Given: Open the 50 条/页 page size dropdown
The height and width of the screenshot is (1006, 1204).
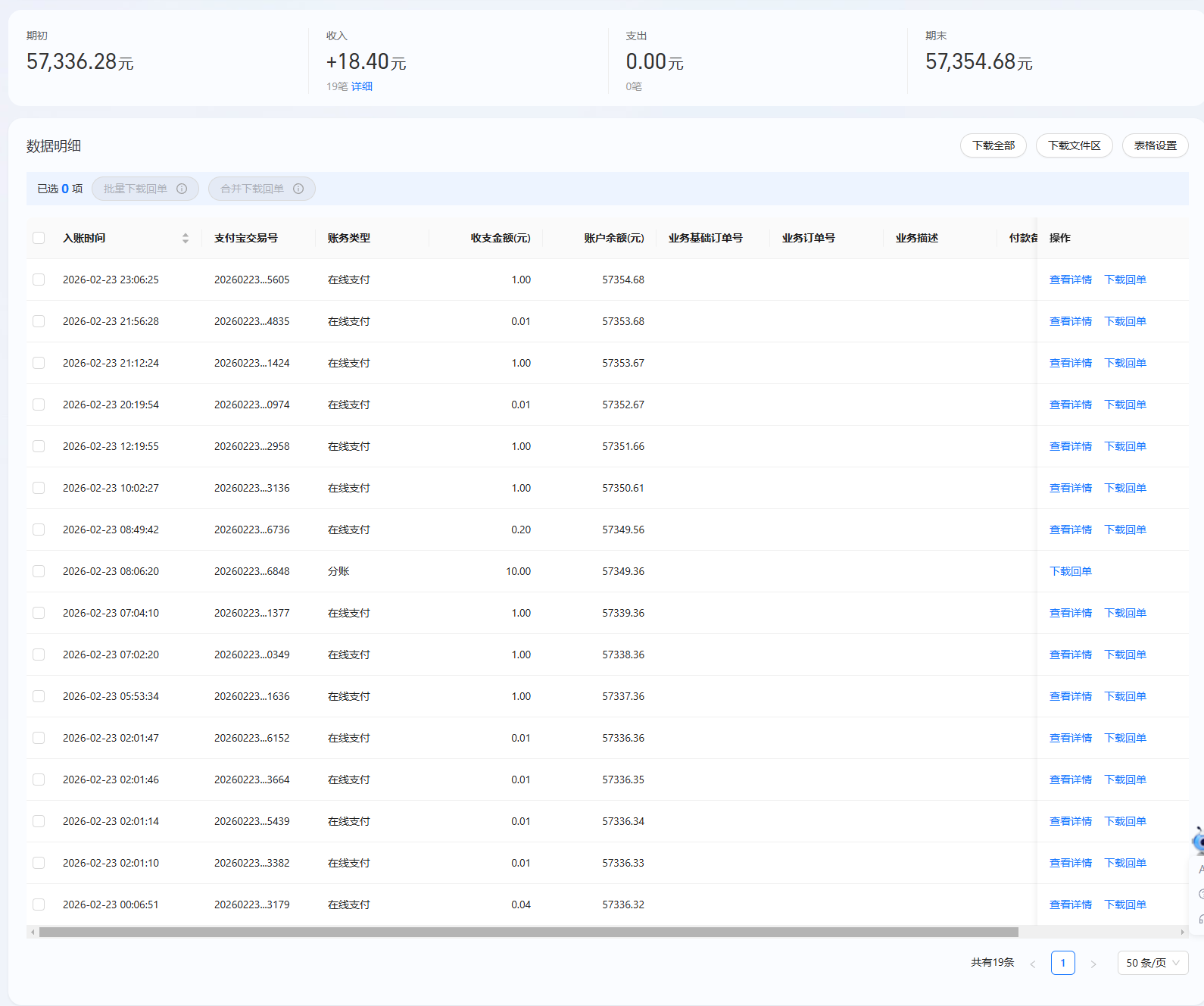Looking at the screenshot, I should tap(1153, 963).
